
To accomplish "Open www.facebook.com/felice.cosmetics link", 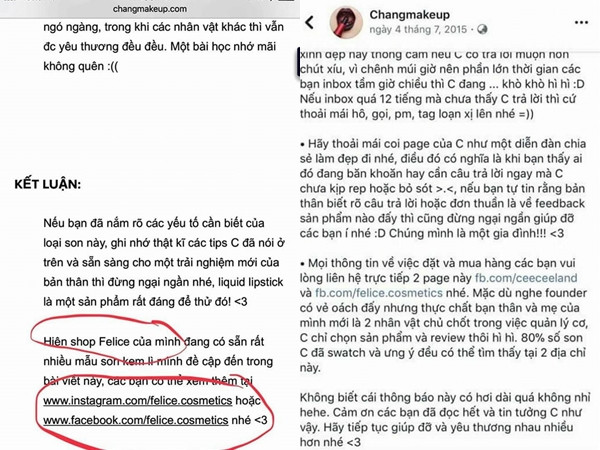I will (136, 420).
